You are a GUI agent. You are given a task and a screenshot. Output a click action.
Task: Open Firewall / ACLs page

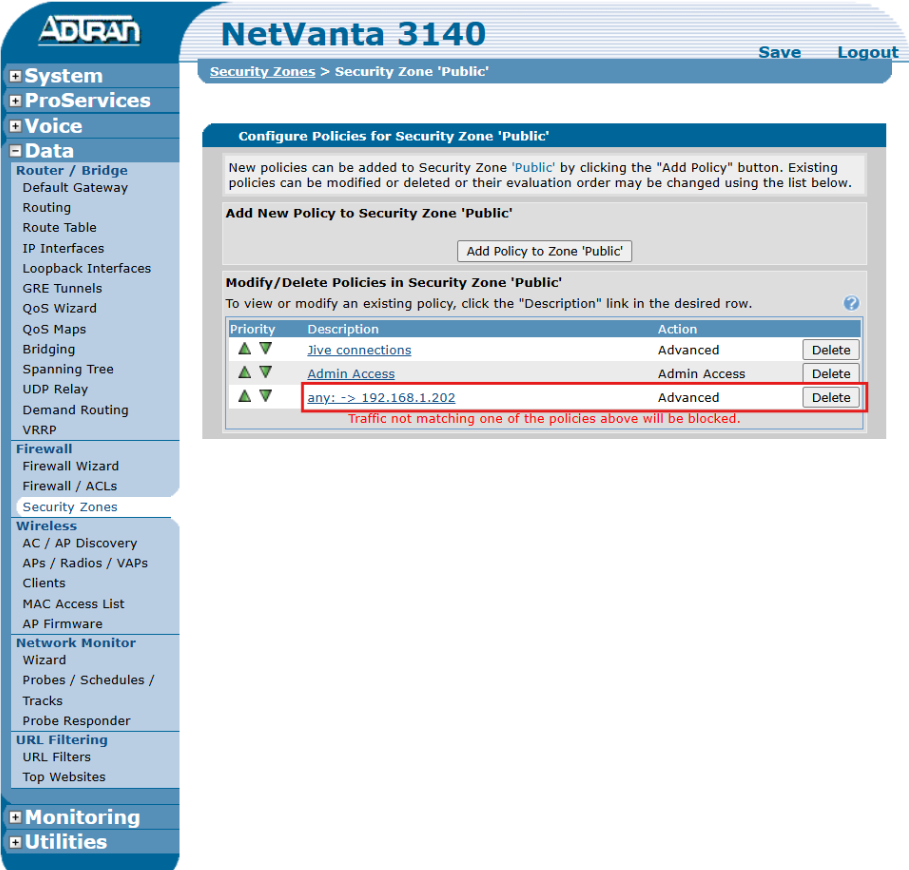70,486
